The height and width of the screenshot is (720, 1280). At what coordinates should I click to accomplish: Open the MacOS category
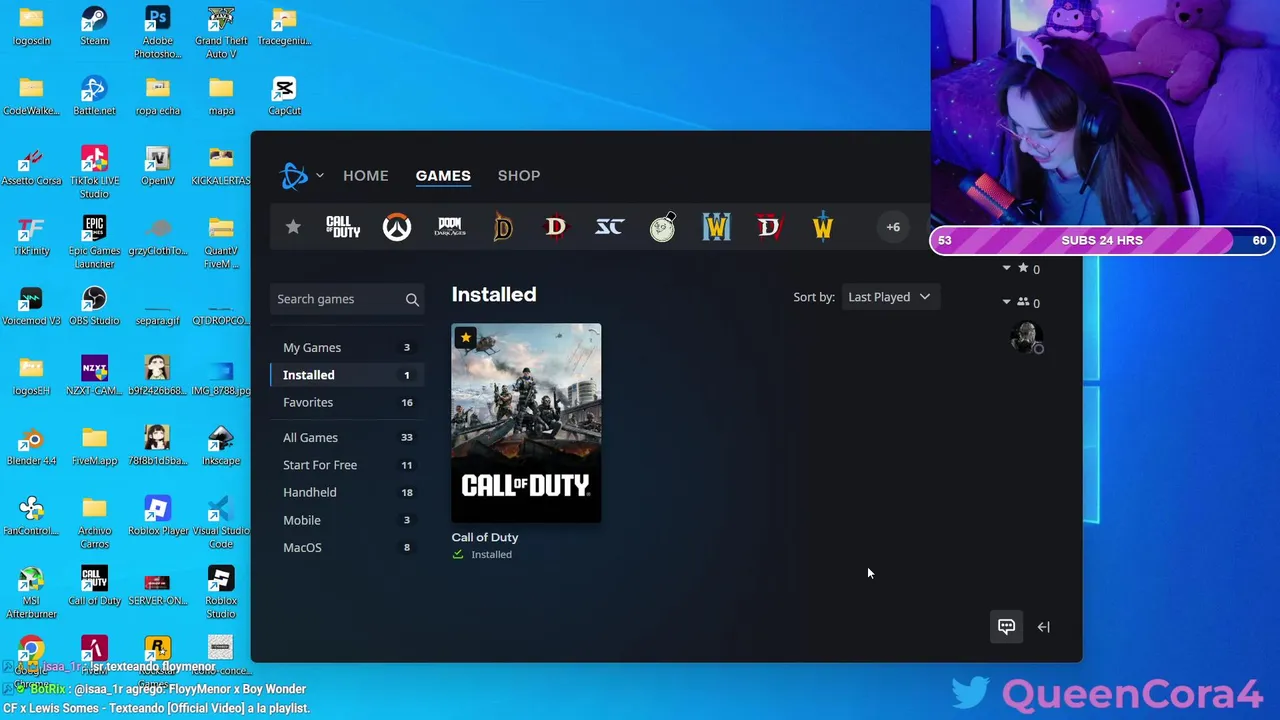(x=347, y=547)
